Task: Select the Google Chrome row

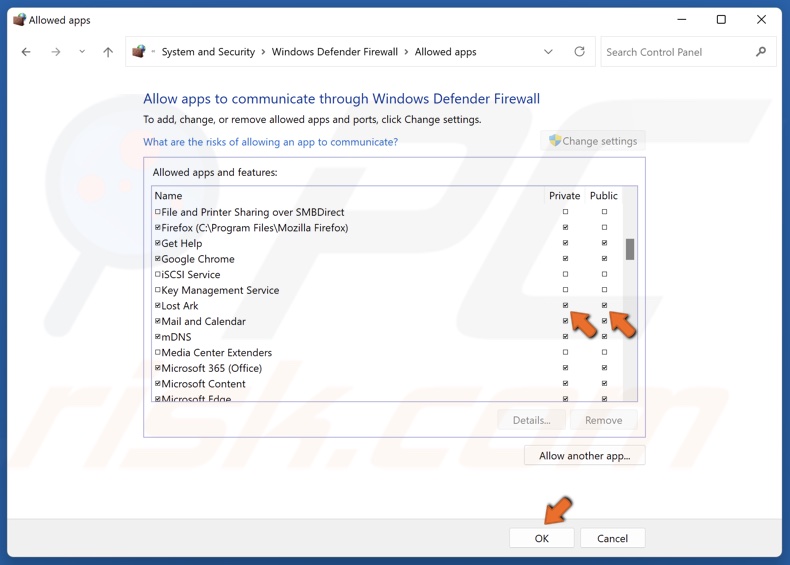Action: [387, 259]
